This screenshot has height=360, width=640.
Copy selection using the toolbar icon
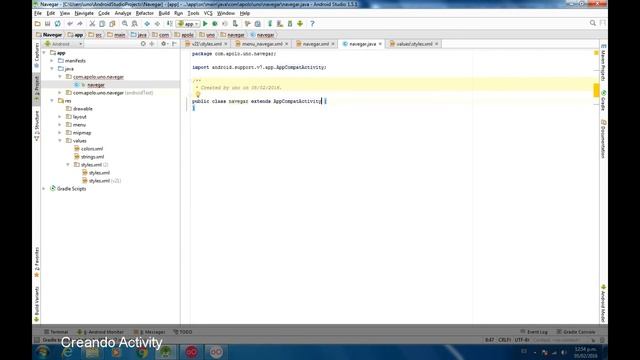tap(102, 24)
